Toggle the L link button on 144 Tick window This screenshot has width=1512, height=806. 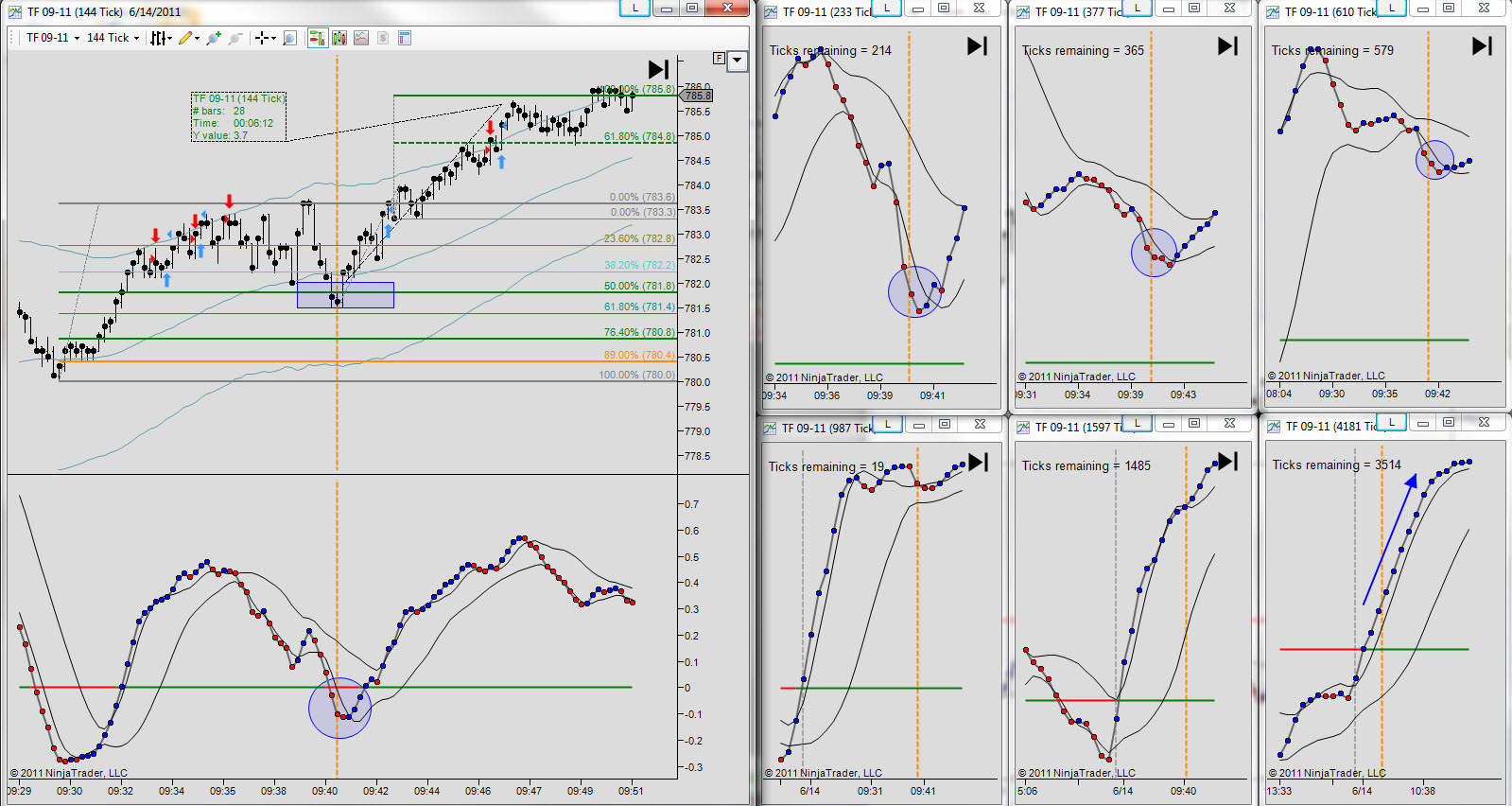[634, 8]
